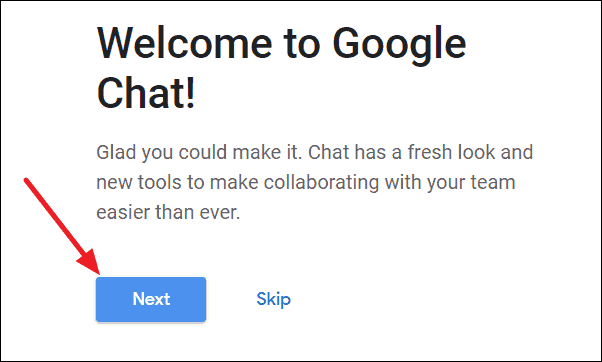Click the text 'easier than ever.'
Image resolution: width=602 pixels, height=362 pixels.
[168, 212]
